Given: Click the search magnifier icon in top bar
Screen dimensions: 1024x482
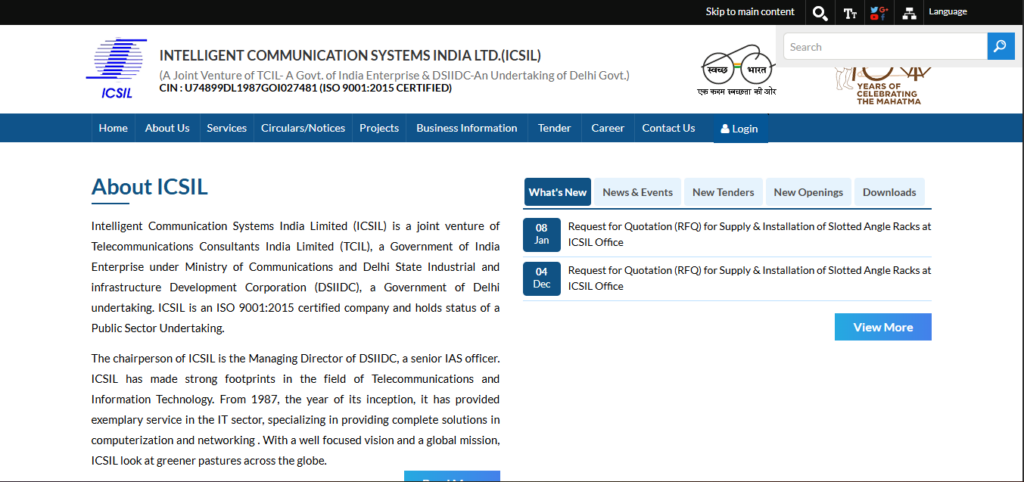Looking at the screenshot, I should tap(819, 13).
